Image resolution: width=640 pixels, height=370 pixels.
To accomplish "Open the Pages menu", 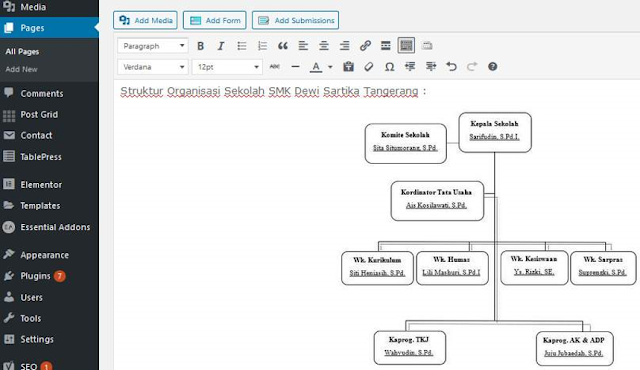I will (49, 28).
